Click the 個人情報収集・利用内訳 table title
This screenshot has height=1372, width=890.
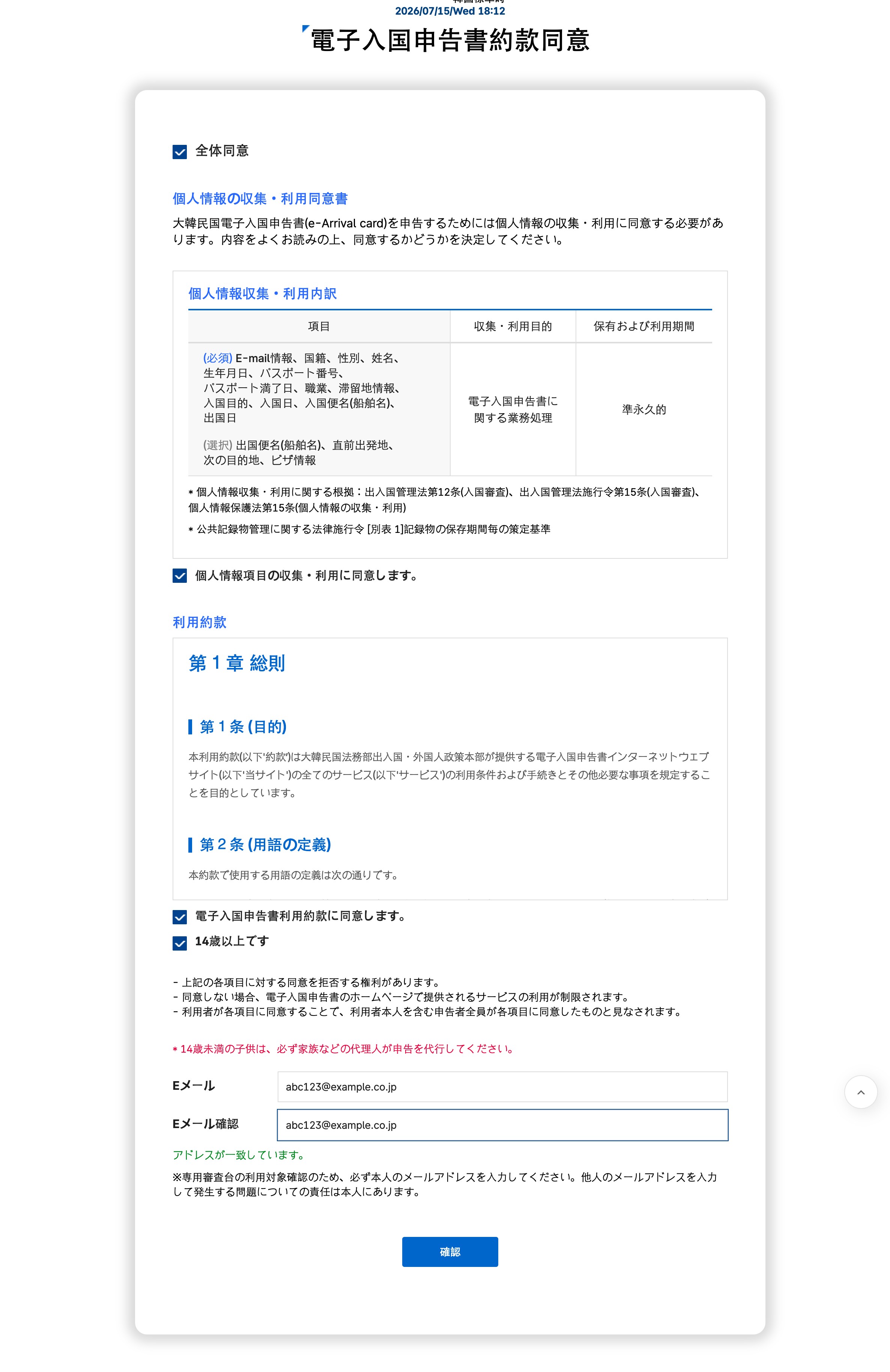(x=262, y=293)
